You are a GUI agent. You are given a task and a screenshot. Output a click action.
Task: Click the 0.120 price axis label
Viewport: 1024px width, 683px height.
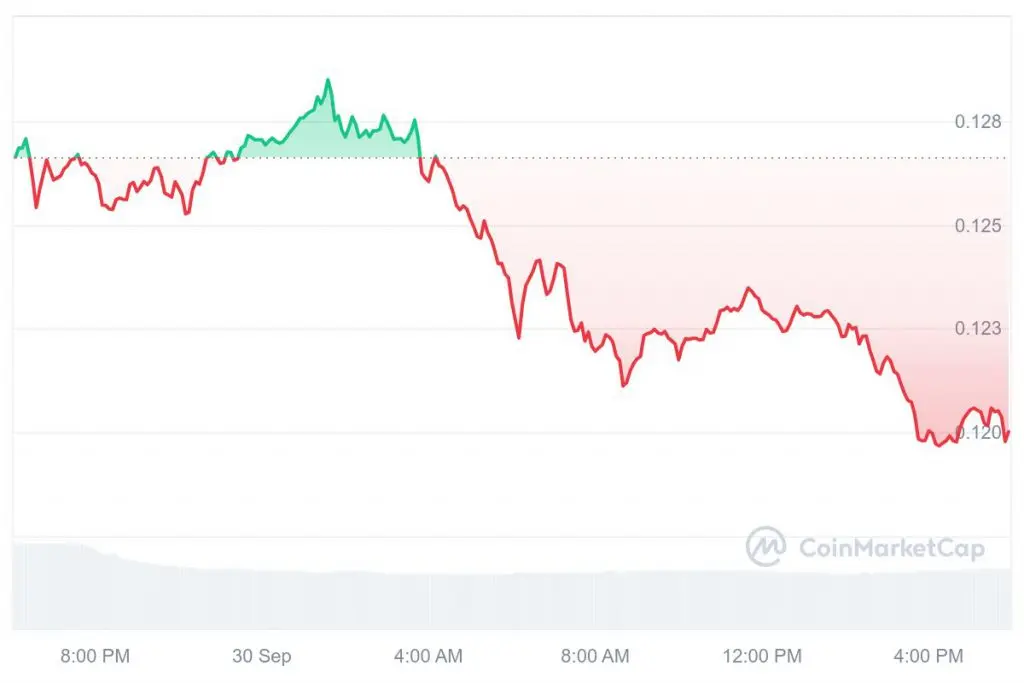tap(978, 432)
